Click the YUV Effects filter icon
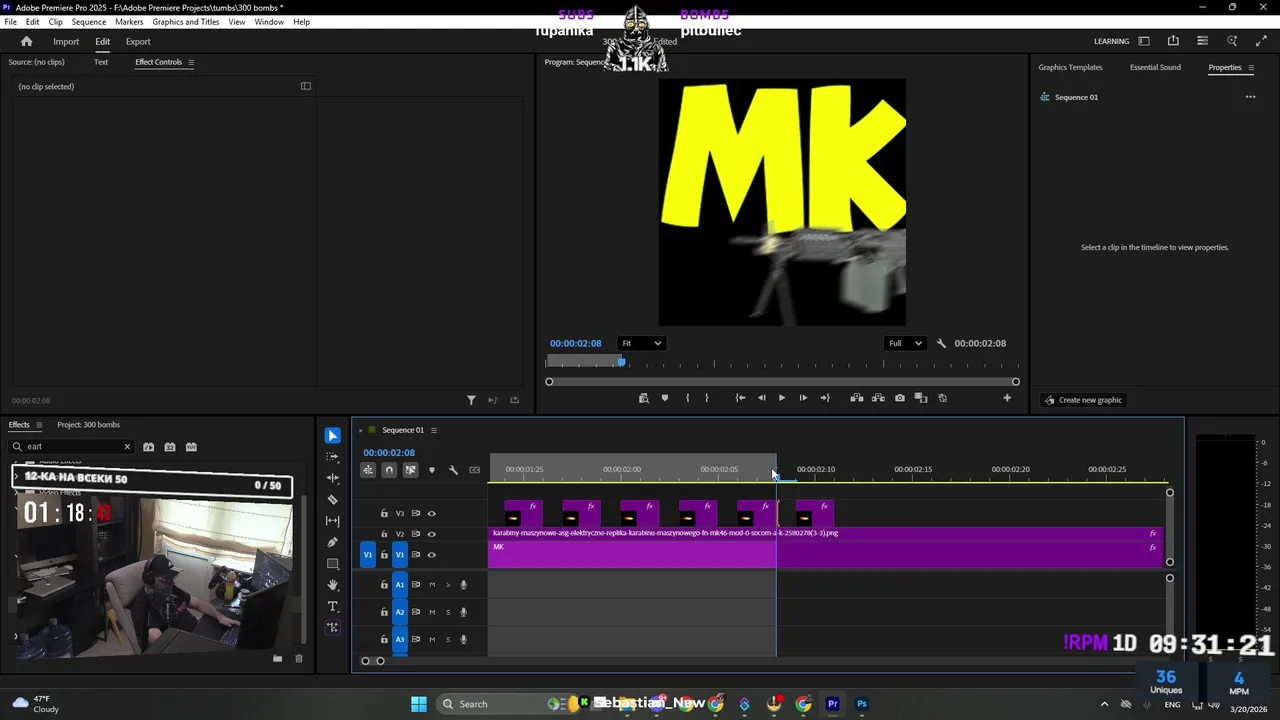Image resolution: width=1280 pixels, height=720 pixels. pyautogui.click(x=191, y=447)
